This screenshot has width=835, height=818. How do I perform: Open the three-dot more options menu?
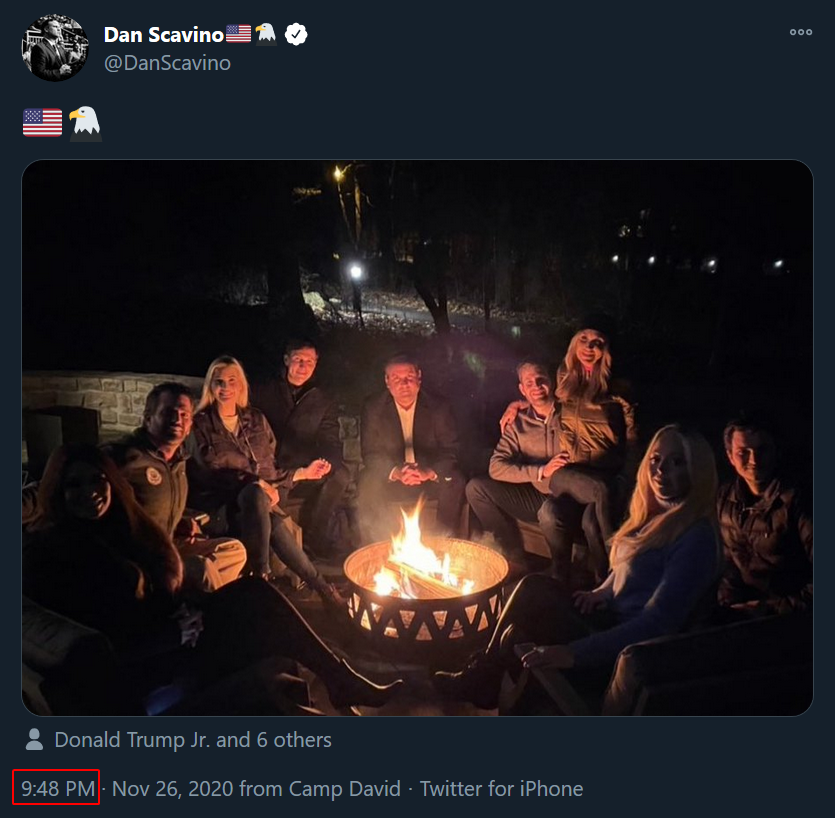pyautogui.click(x=800, y=32)
